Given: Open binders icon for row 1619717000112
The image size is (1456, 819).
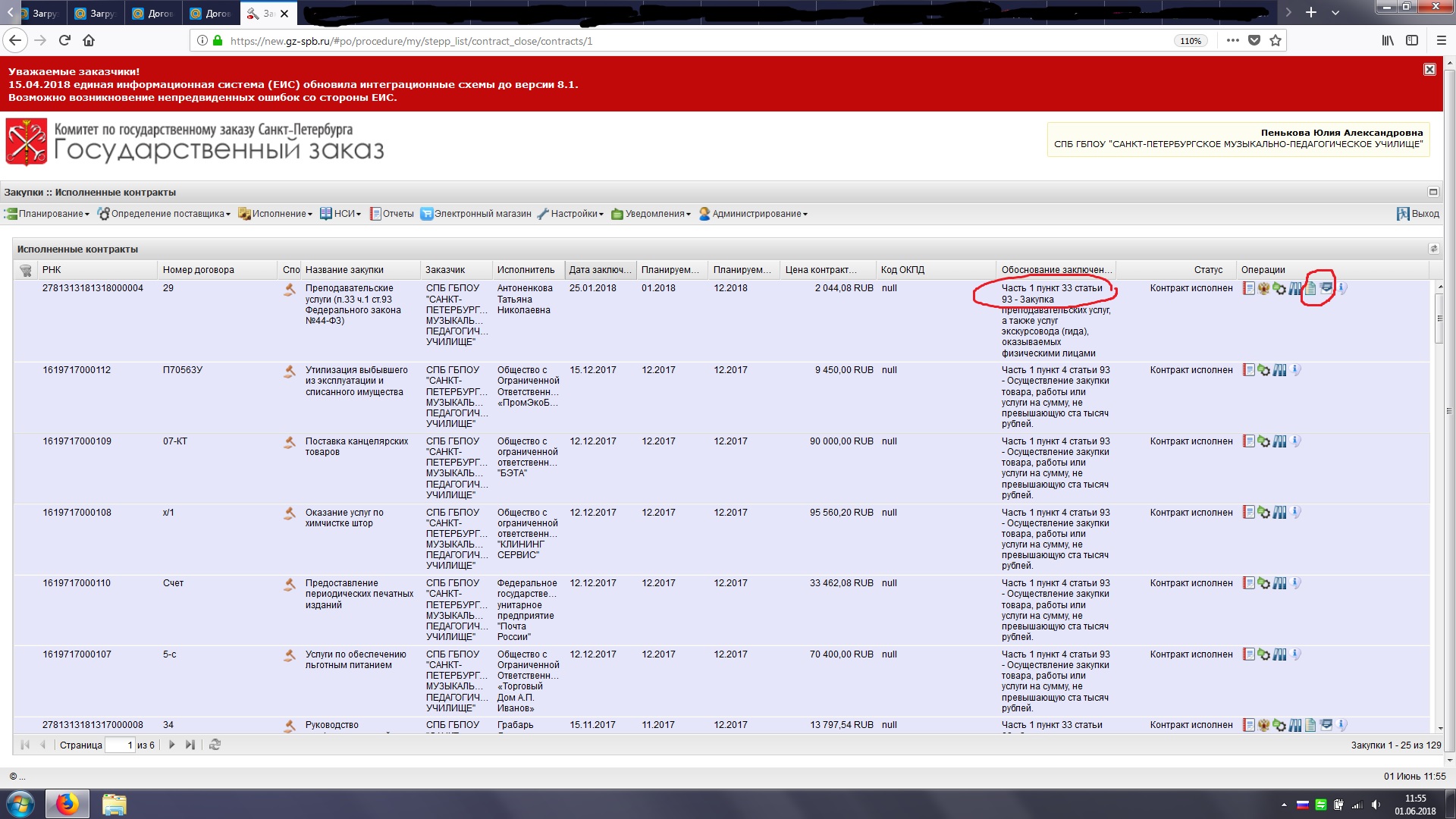Looking at the screenshot, I should click(x=1279, y=370).
